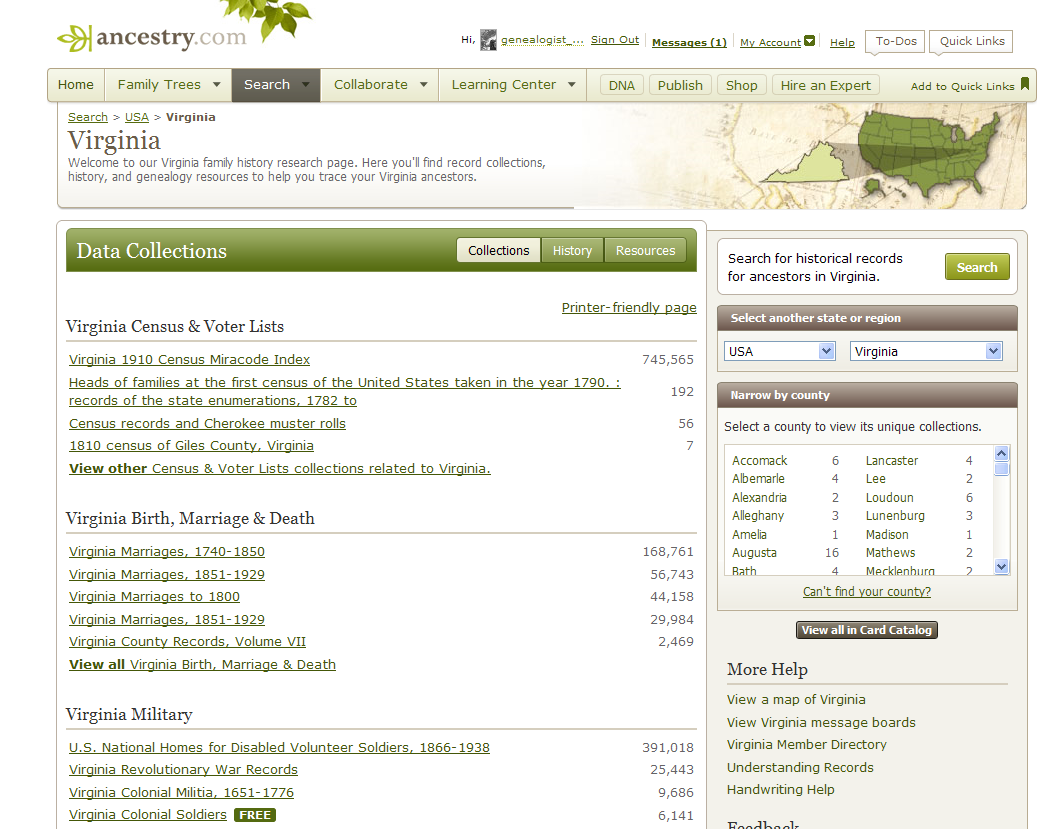
Task: Open Understanding Records link
Action: coord(800,767)
